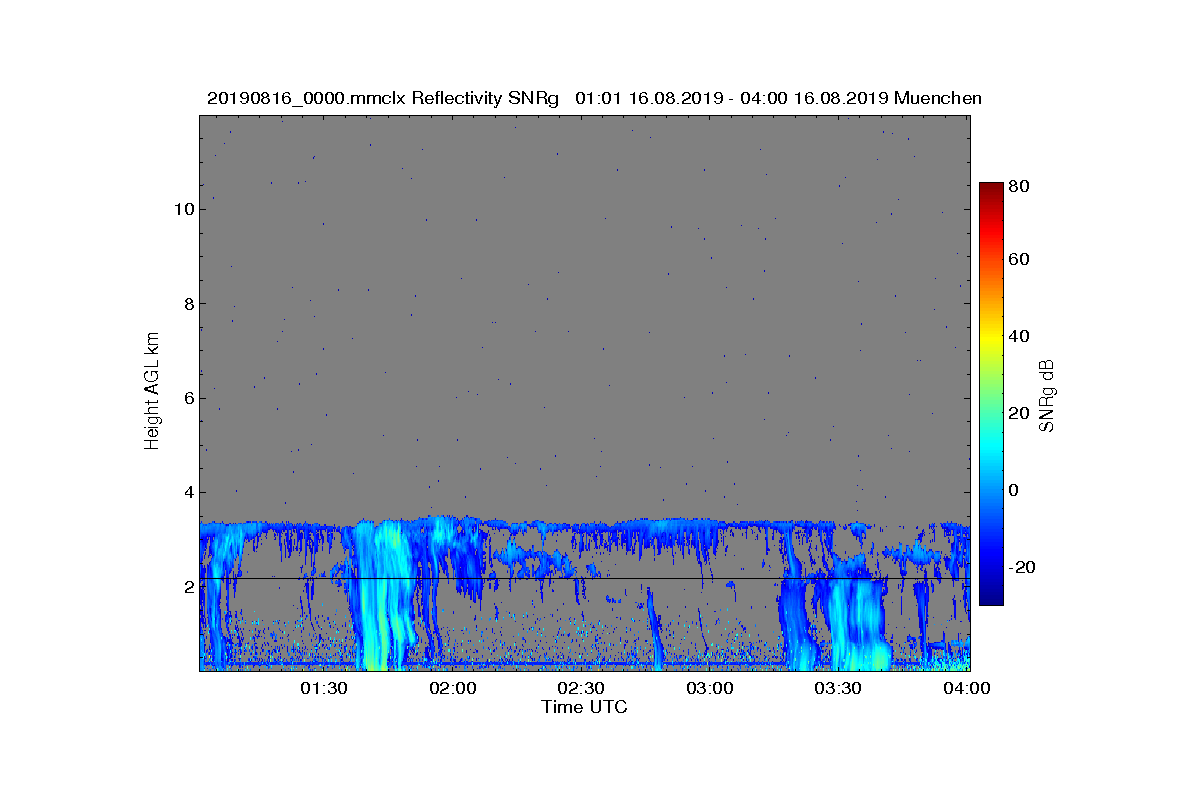Click the plot title mentioning 20190816_0000.mmclx Reflectivity SNRg

click(594, 98)
